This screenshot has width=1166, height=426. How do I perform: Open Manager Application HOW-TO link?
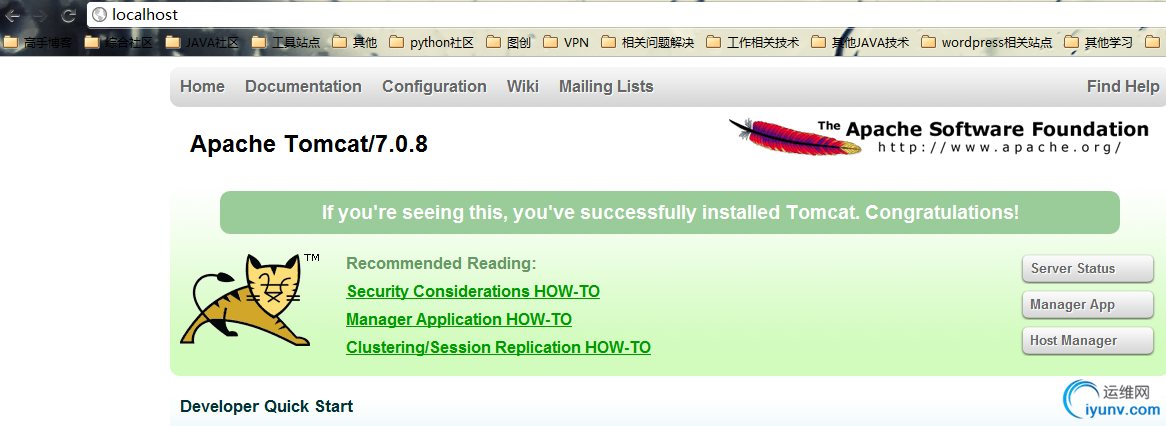point(459,320)
